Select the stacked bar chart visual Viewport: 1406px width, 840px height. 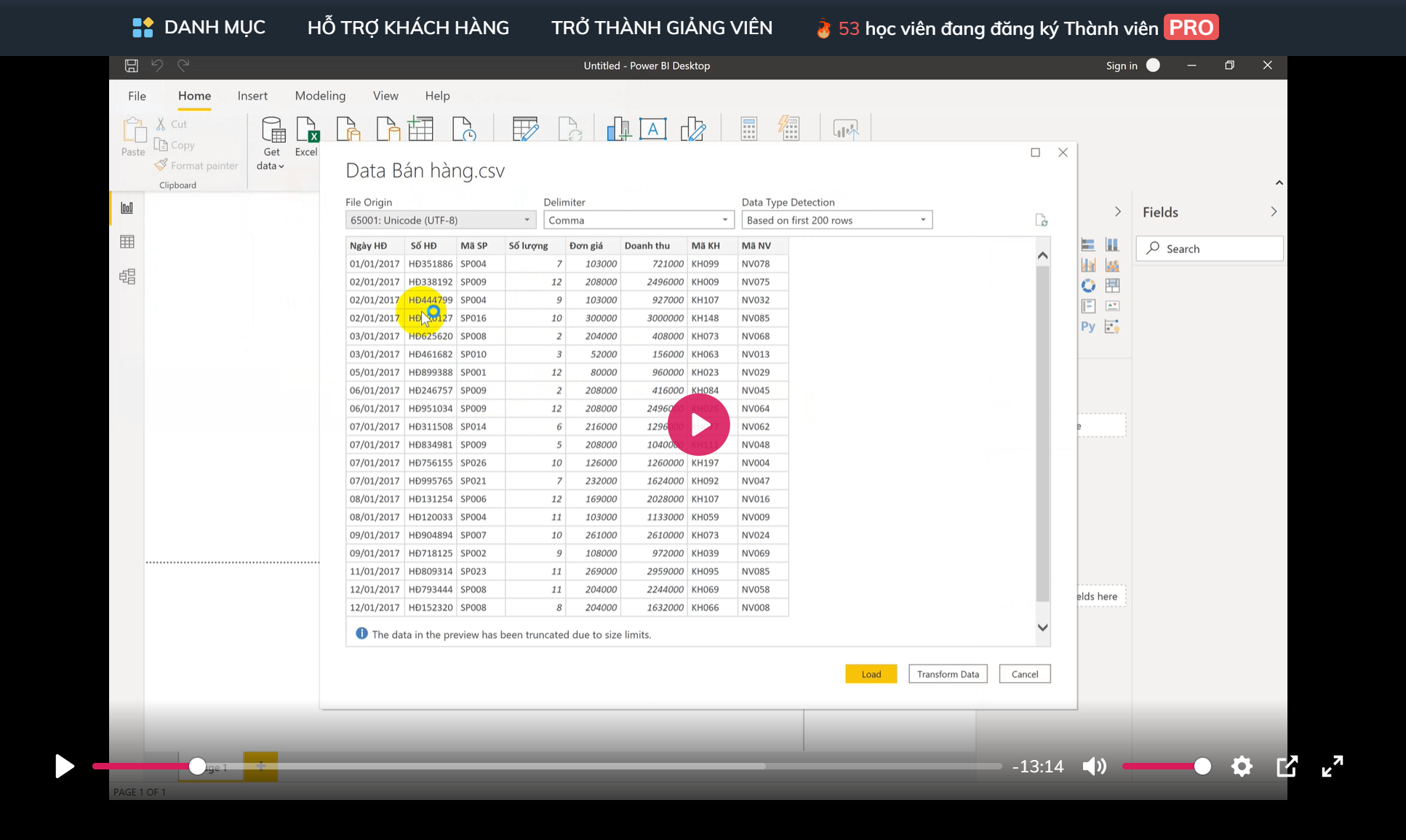click(x=1088, y=245)
